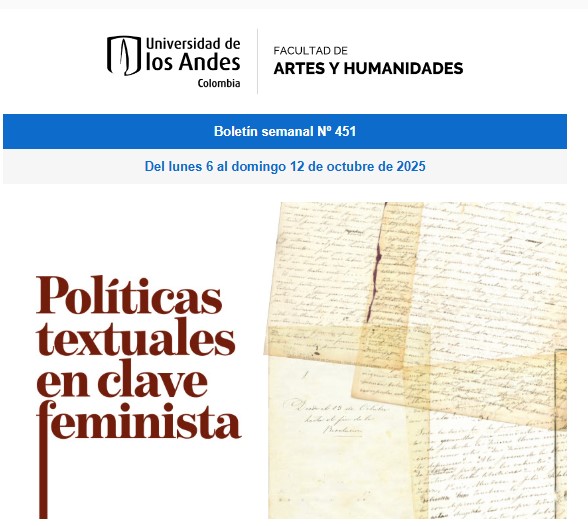The image size is (588, 526).
Task: Click the "los Andes" logo text
Action: point(193,62)
